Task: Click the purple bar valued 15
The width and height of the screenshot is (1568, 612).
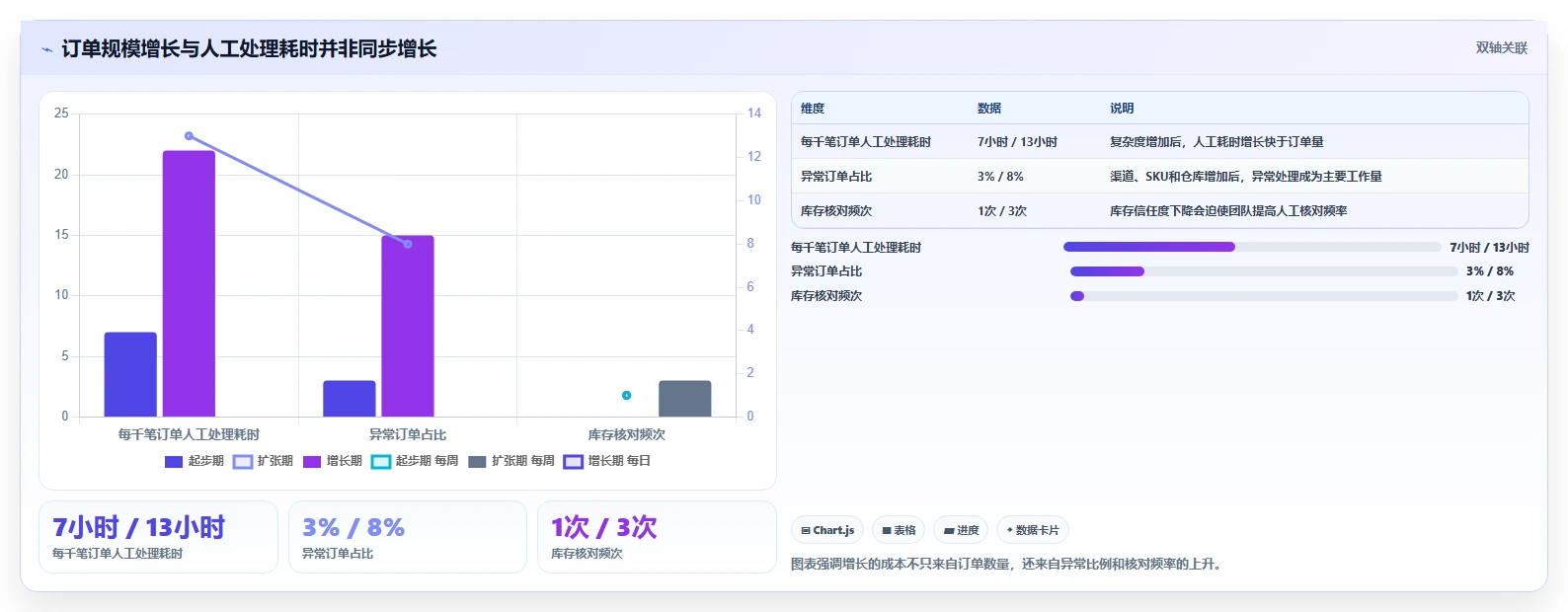Action: coord(408,326)
